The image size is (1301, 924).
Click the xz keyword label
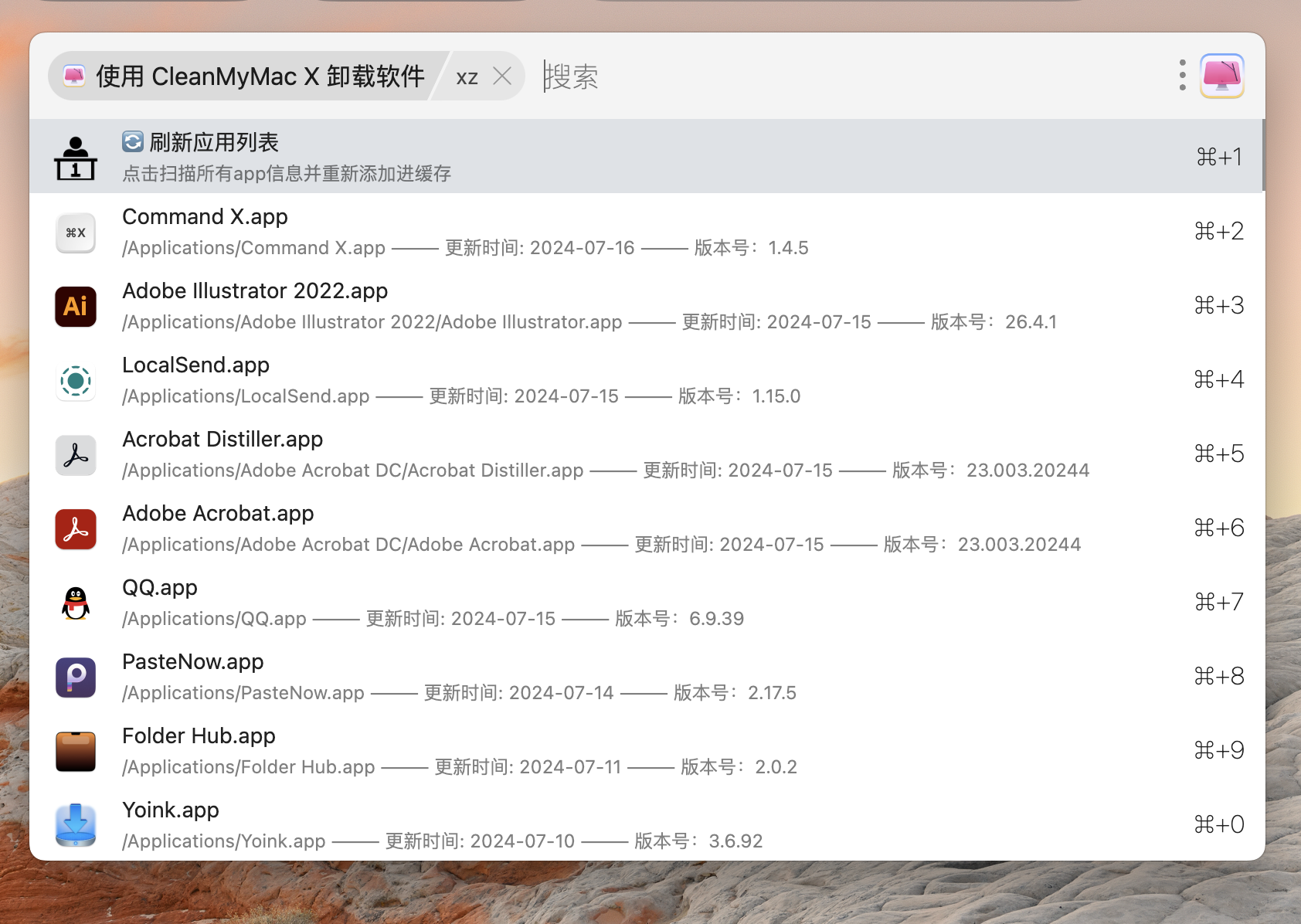pyautogui.click(x=467, y=77)
